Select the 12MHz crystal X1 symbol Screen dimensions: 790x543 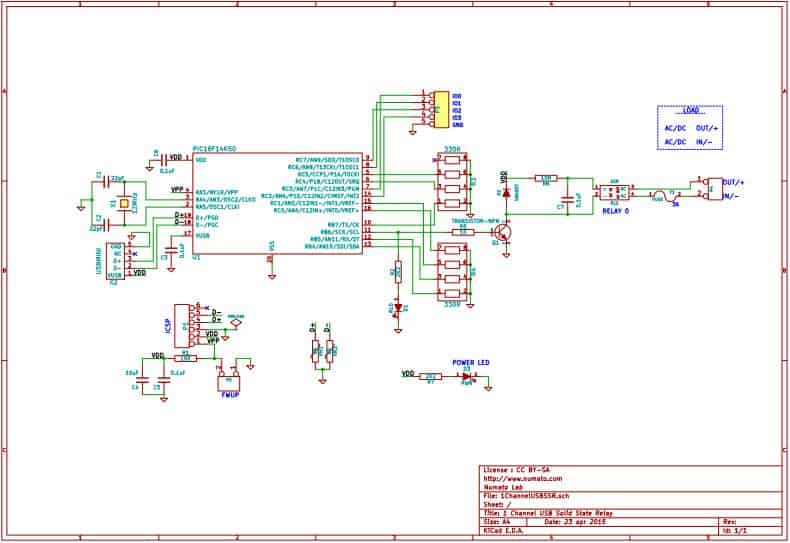click(123, 203)
